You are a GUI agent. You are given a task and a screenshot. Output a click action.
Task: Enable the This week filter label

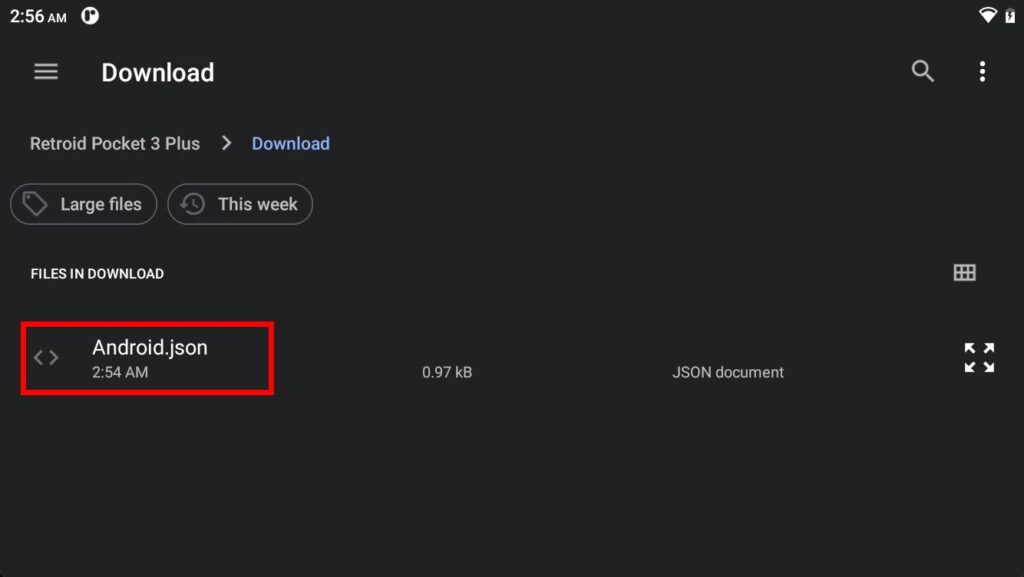tap(257, 204)
